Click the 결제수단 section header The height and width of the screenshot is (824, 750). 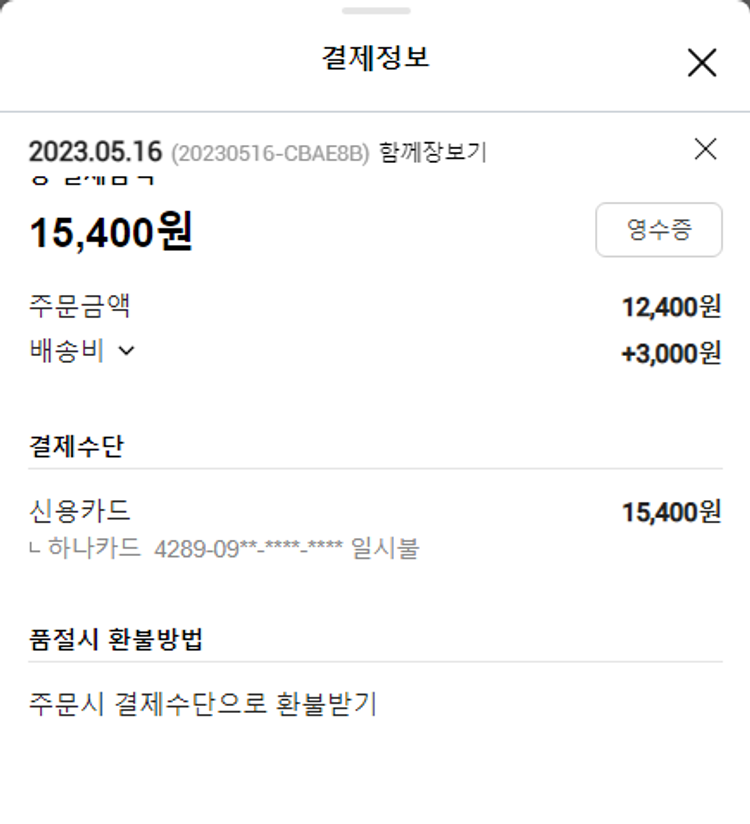[x=76, y=446]
